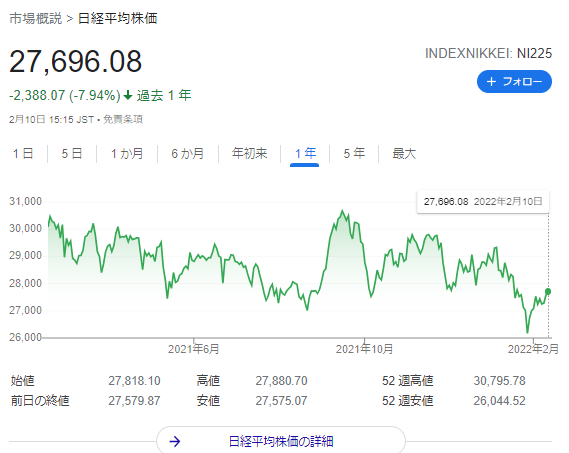Screen dimensions: 569x453
Task: Click the 2021年6月 axis marker
Action: point(193,349)
